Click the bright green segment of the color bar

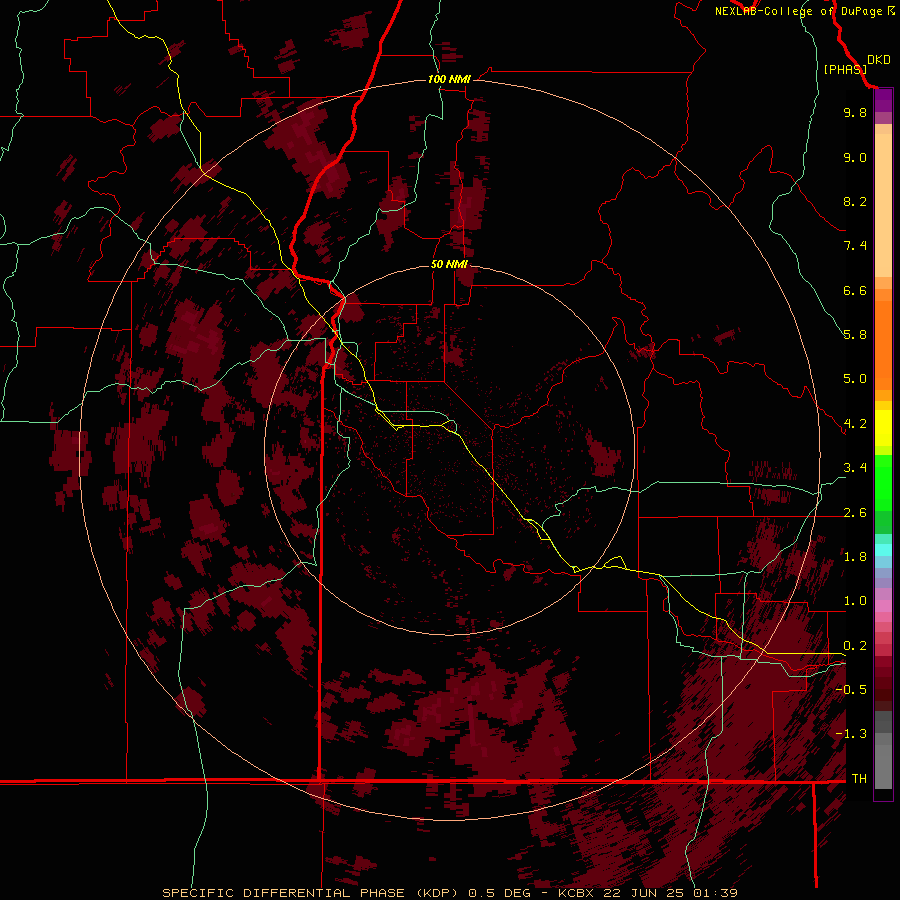pos(883,482)
